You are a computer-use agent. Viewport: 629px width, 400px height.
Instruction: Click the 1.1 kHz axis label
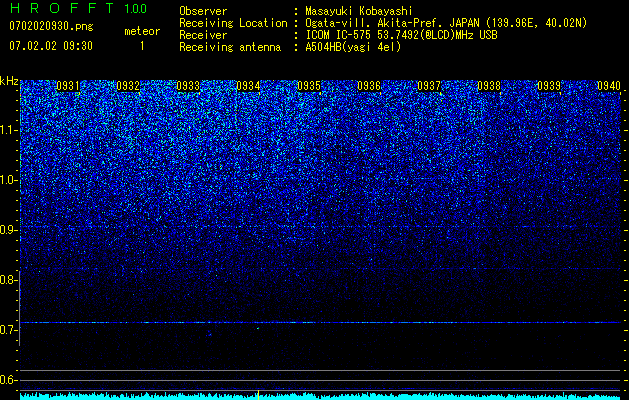(x=9, y=130)
